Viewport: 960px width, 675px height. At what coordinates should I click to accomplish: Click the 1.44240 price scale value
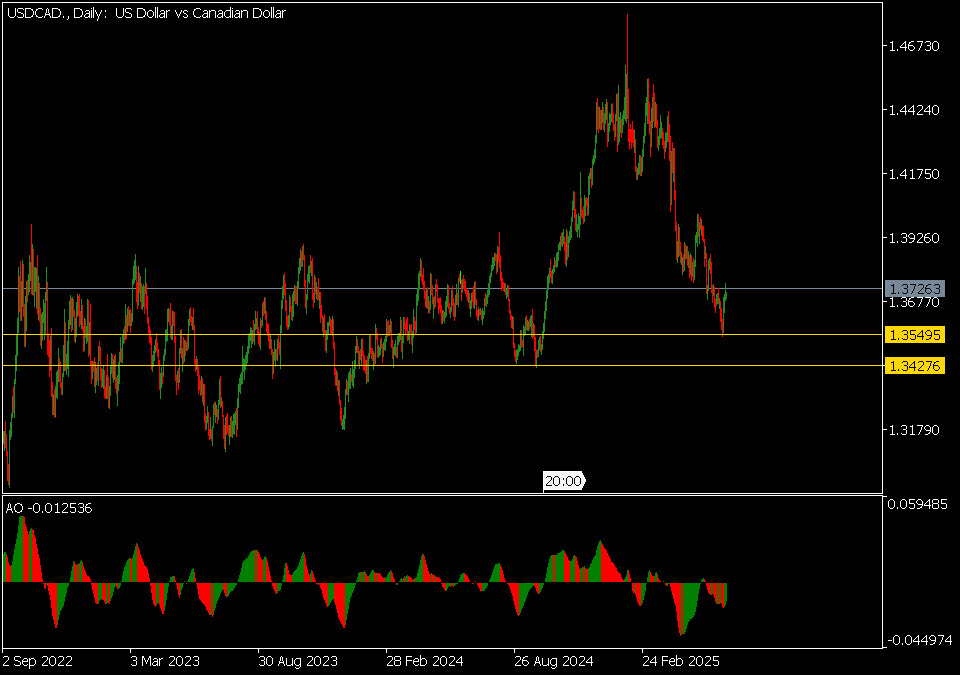[914, 110]
